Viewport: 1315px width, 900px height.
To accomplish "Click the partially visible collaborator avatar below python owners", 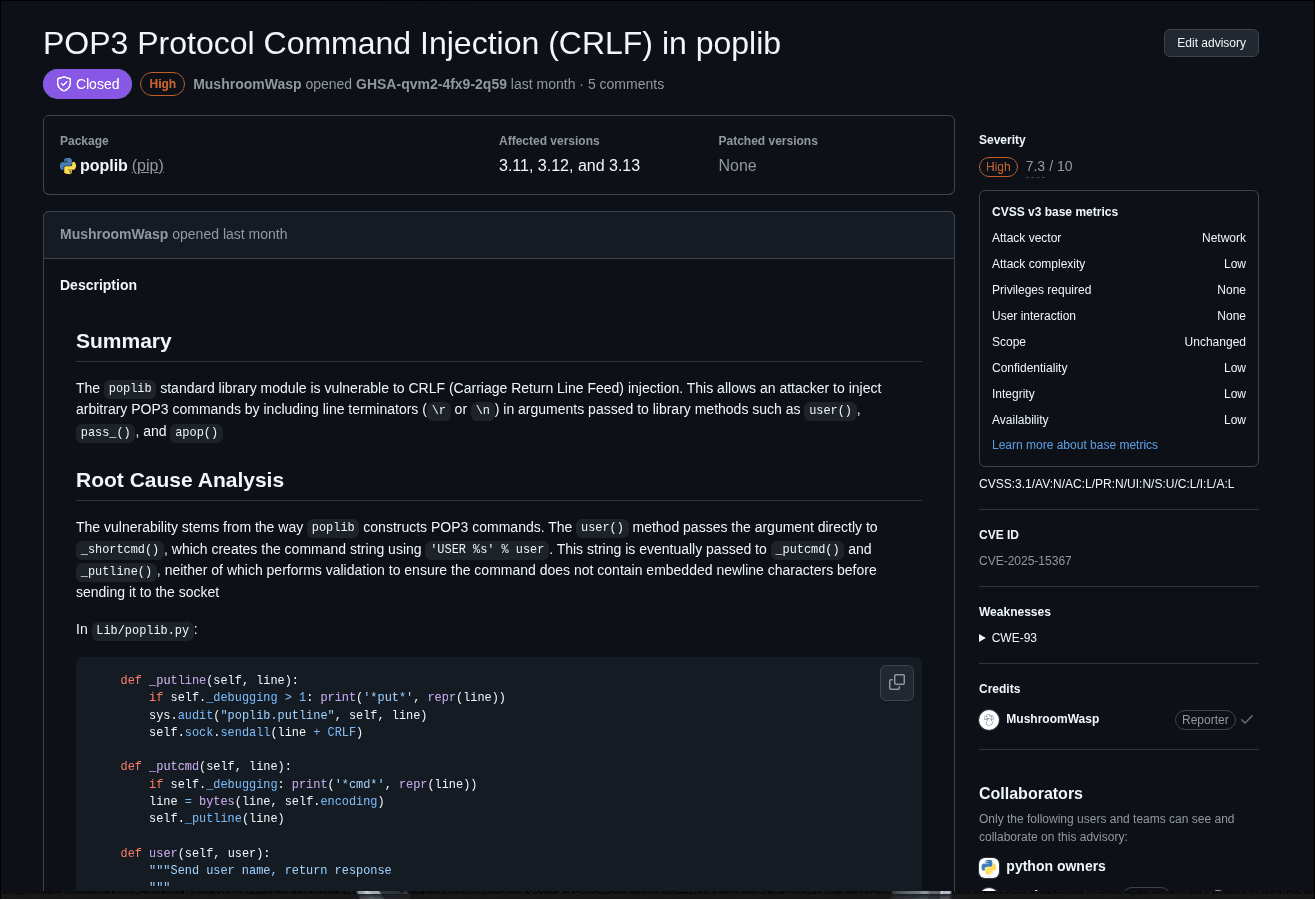I will coord(989,893).
